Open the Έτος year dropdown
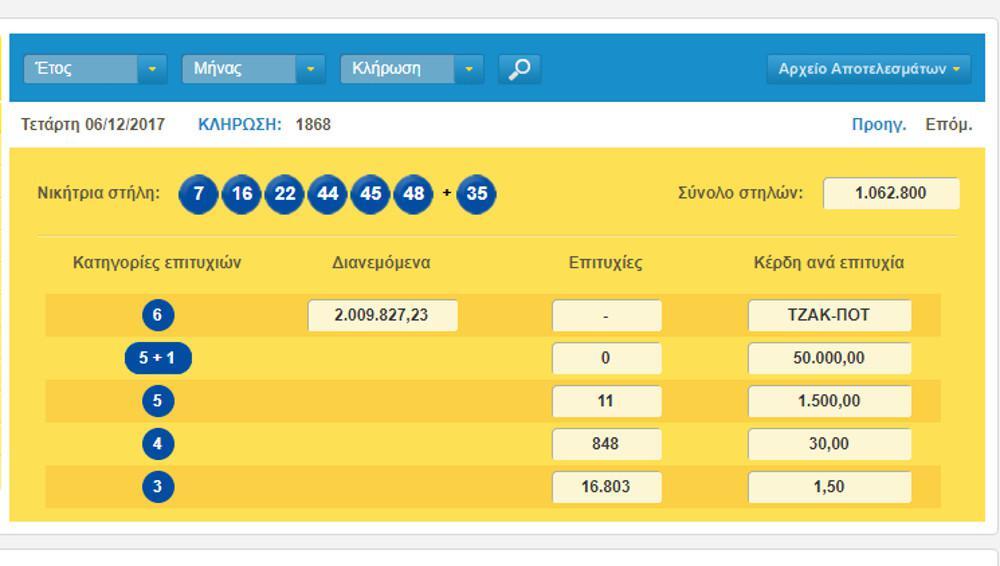The width and height of the screenshot is (1000, 566). (x=94, y=69)
